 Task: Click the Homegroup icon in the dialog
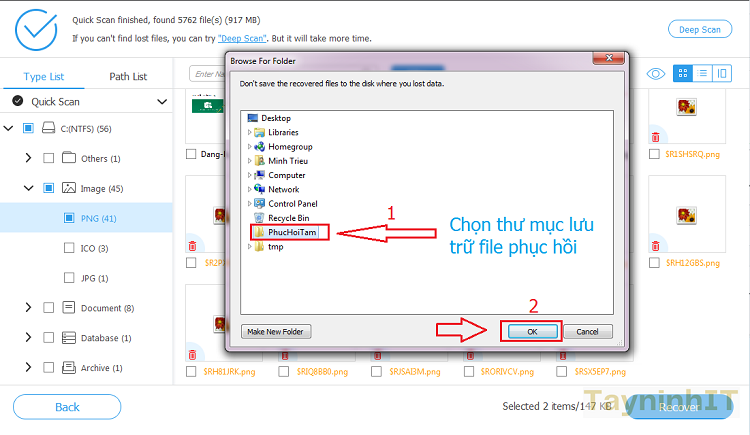[259, 146]
